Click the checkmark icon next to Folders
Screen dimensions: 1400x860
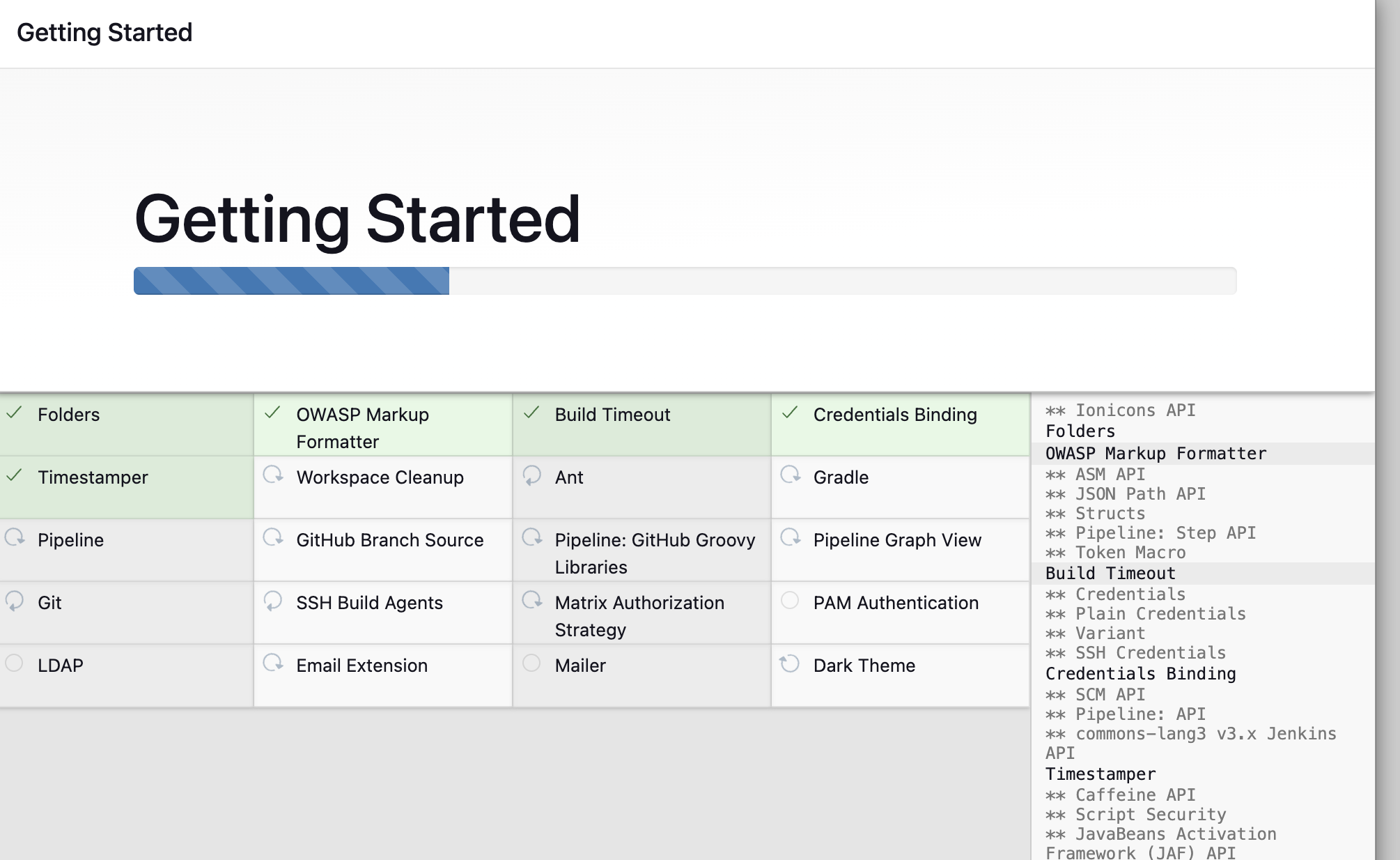(x=14, y=413)
